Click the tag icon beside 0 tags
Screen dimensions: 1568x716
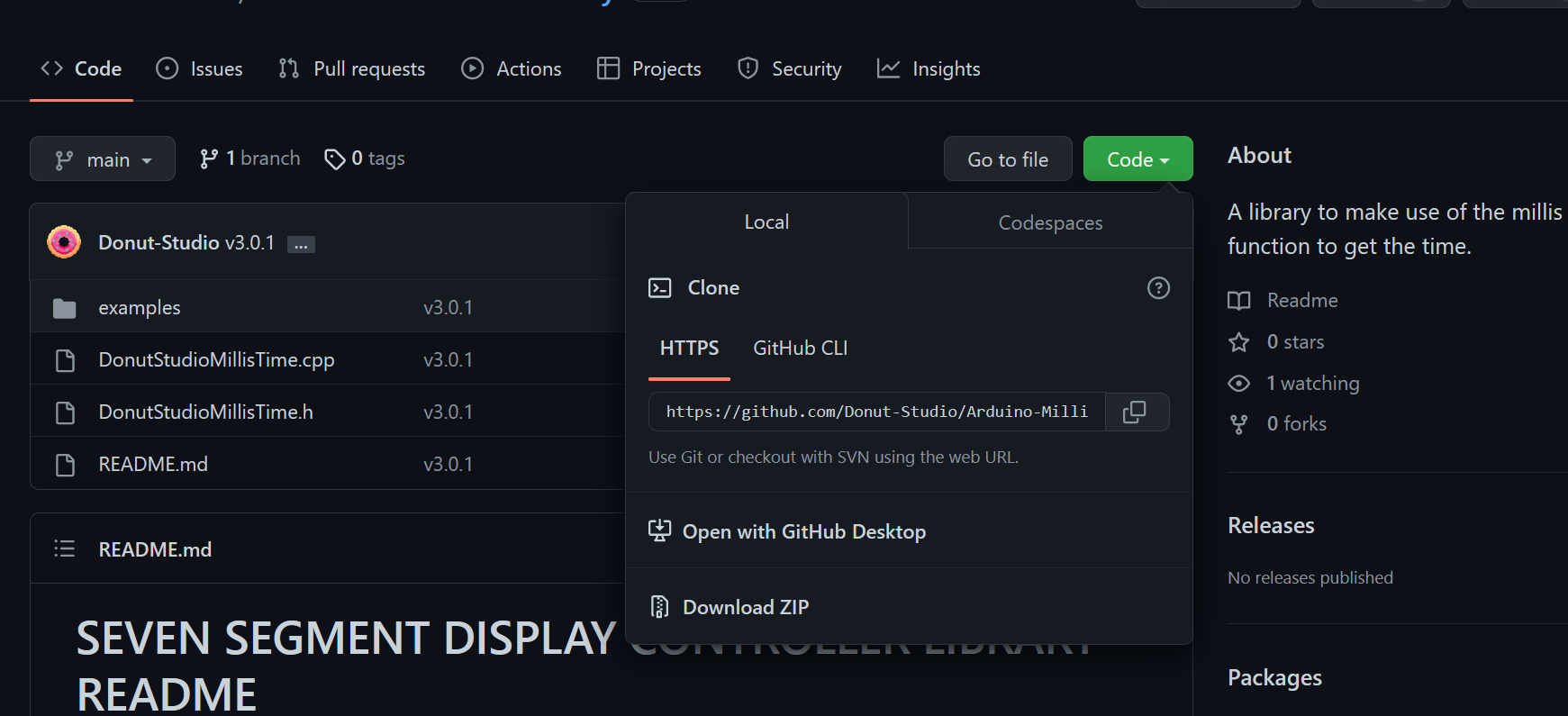pos(335,159)
